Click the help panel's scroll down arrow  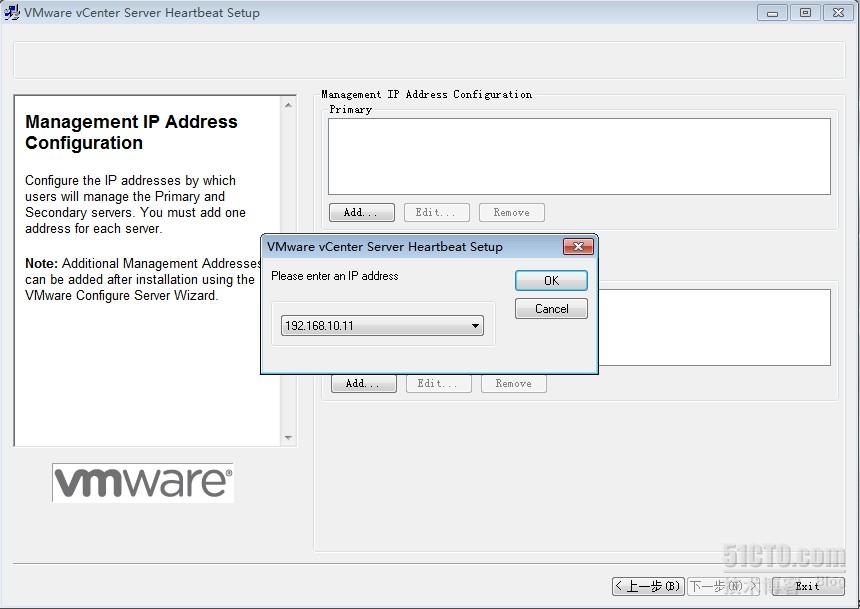pos(288,438)
